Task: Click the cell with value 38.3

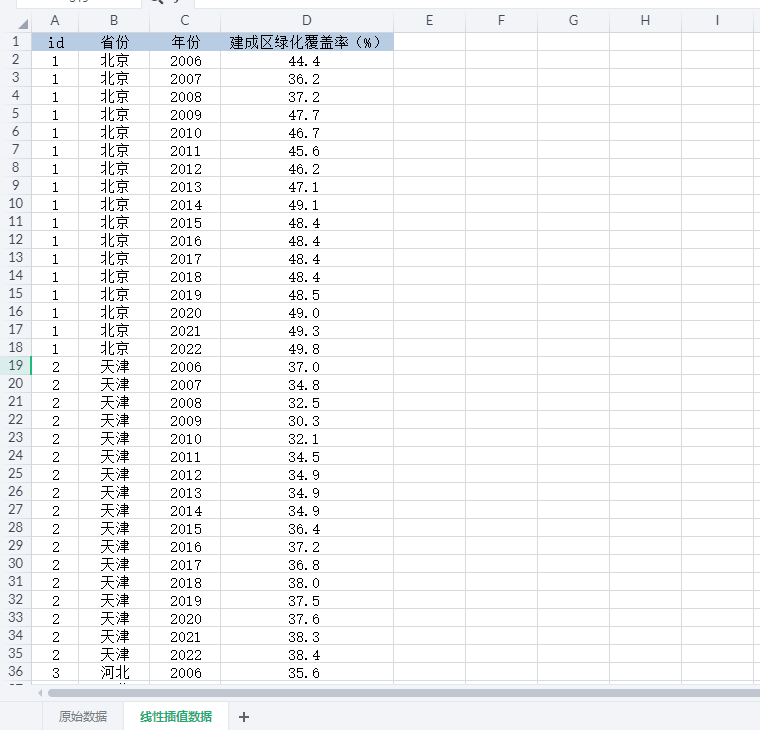Action: coord(307,636)
